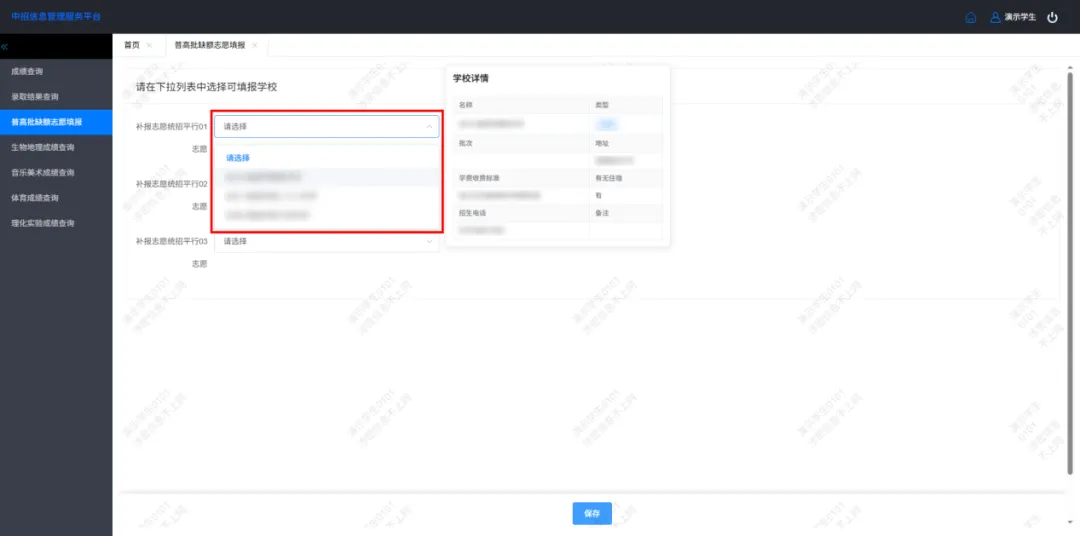This screenshot has height=536, width=1080.
Task: Click the user avatar icon beside 演示学生
Action: [x=995, y=17]
